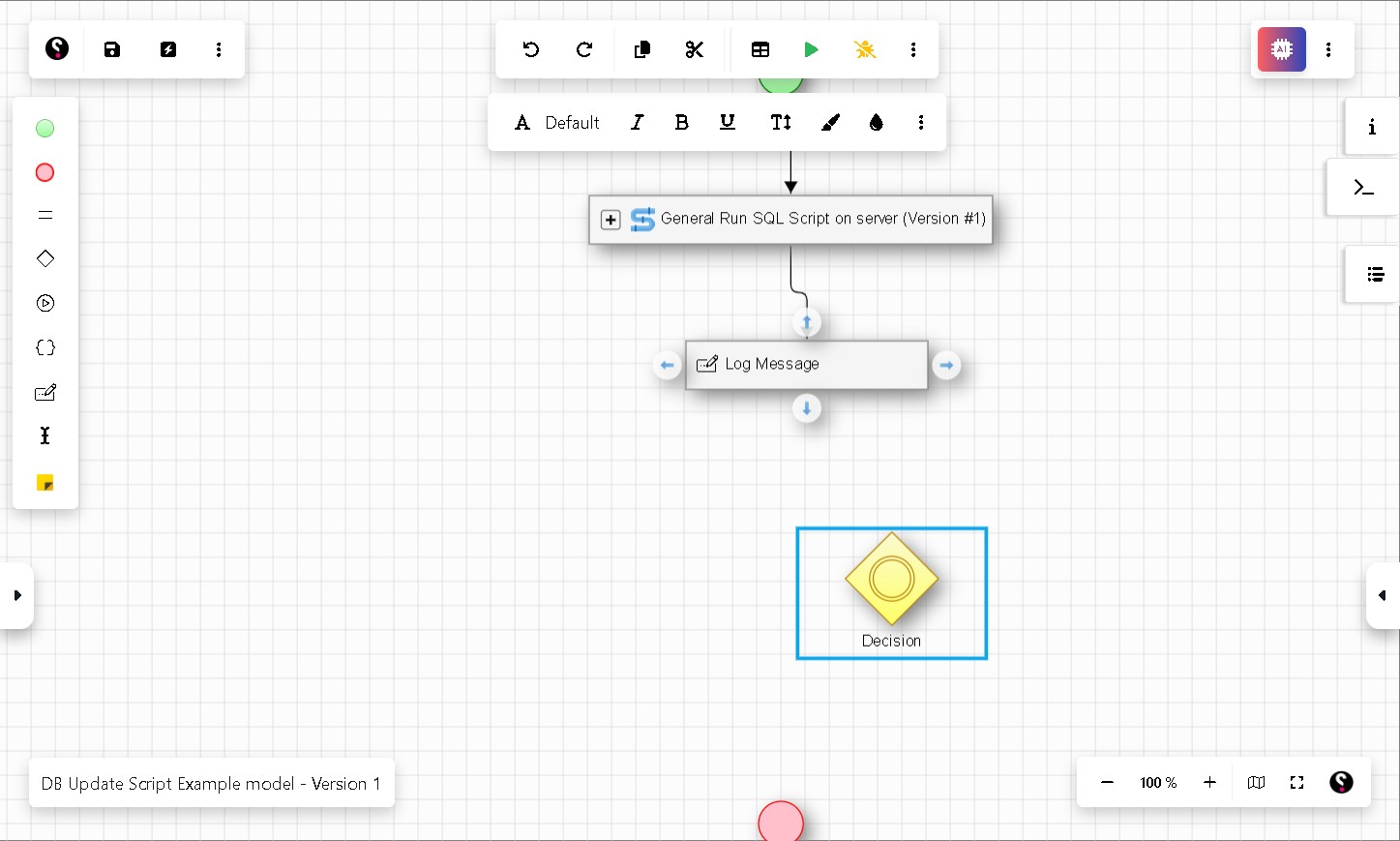The height and width of the screenshot is (841, 1400).
Task: Click Log Message's bottom connector arrow
Action: pyautogui.click(x=807, y=408)
